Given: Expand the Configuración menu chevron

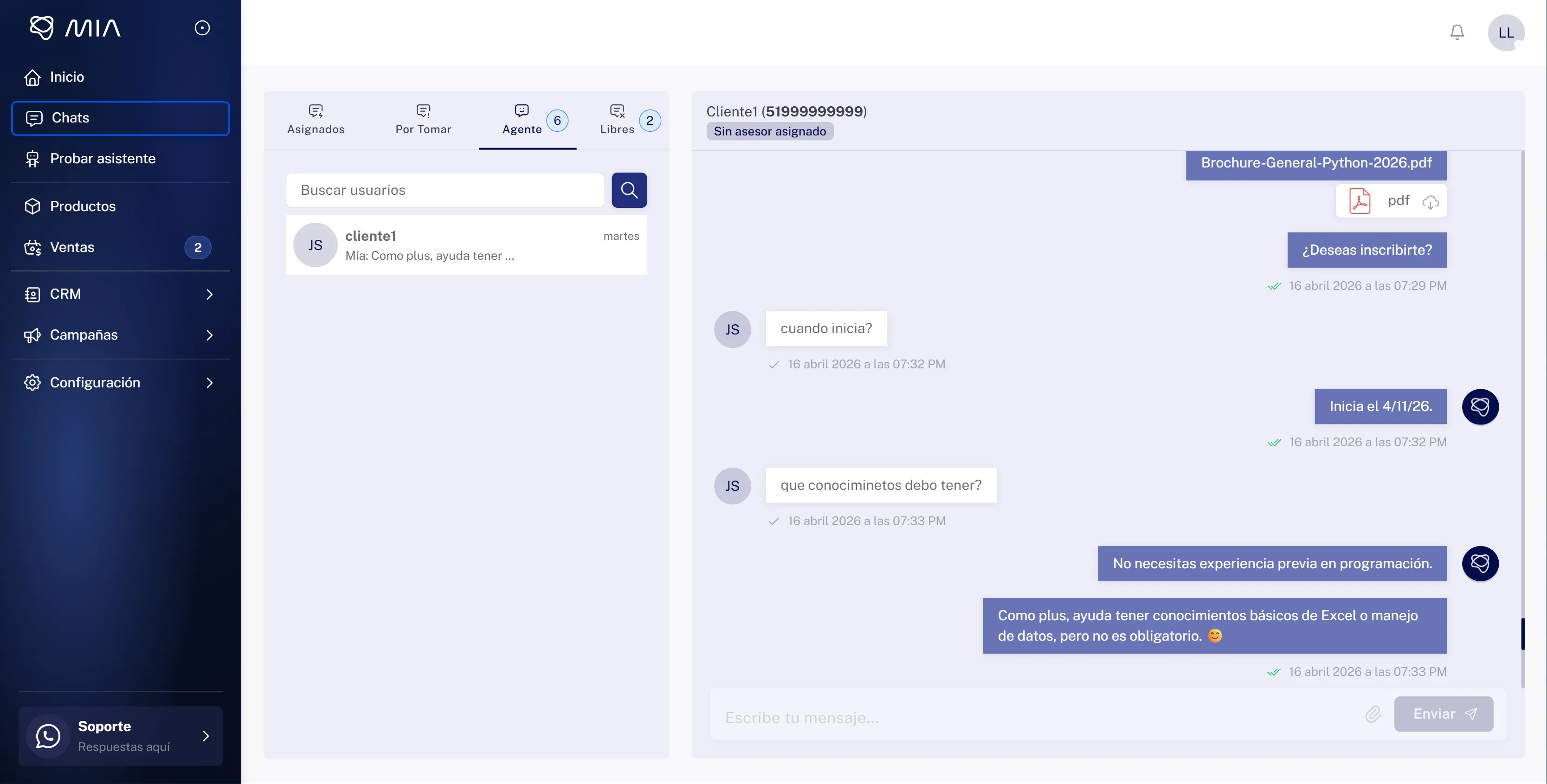Looking at the screenshot, I should [x=210, y=382].
